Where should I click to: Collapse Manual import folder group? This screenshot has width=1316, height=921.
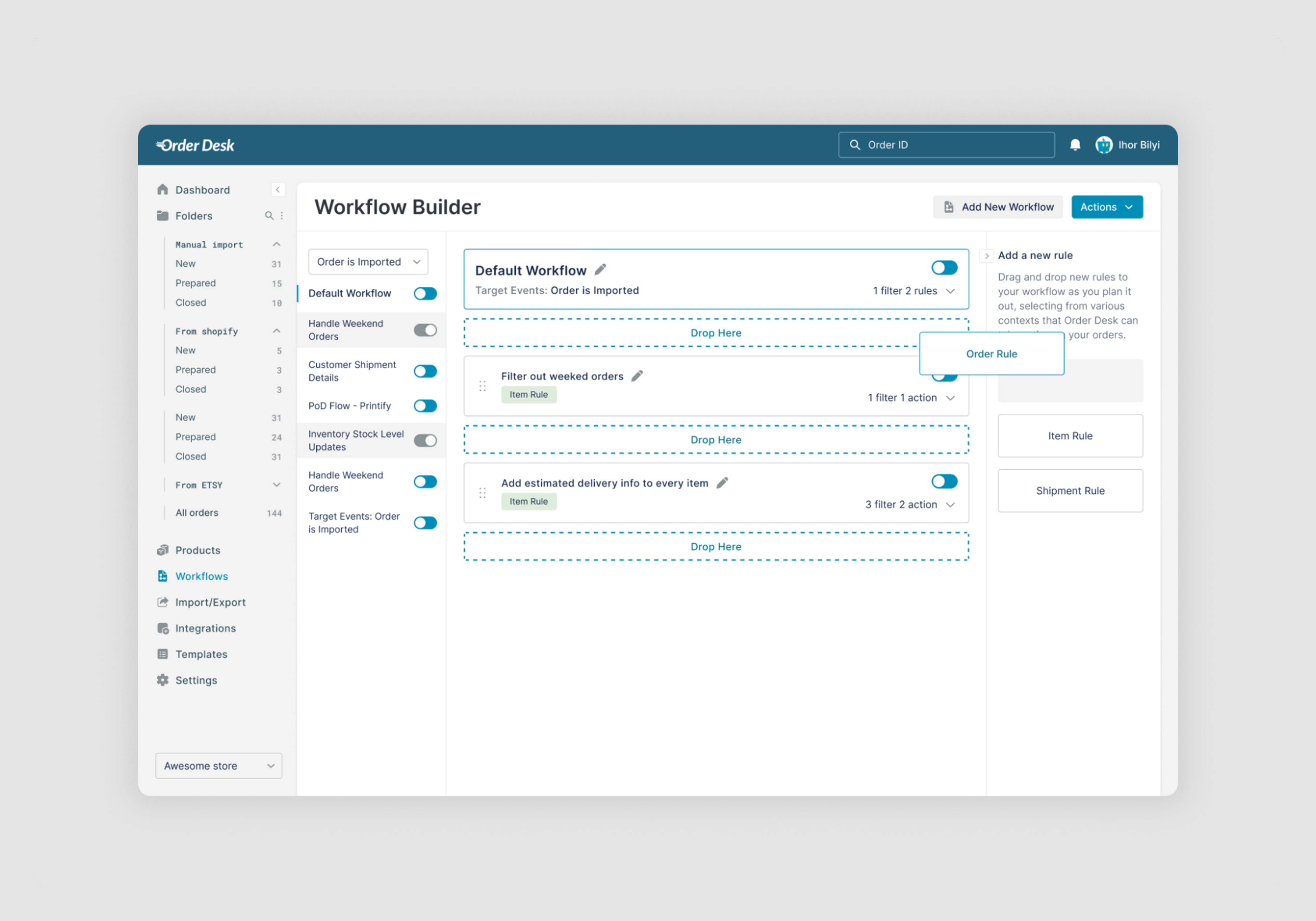[x=276, y=244]
